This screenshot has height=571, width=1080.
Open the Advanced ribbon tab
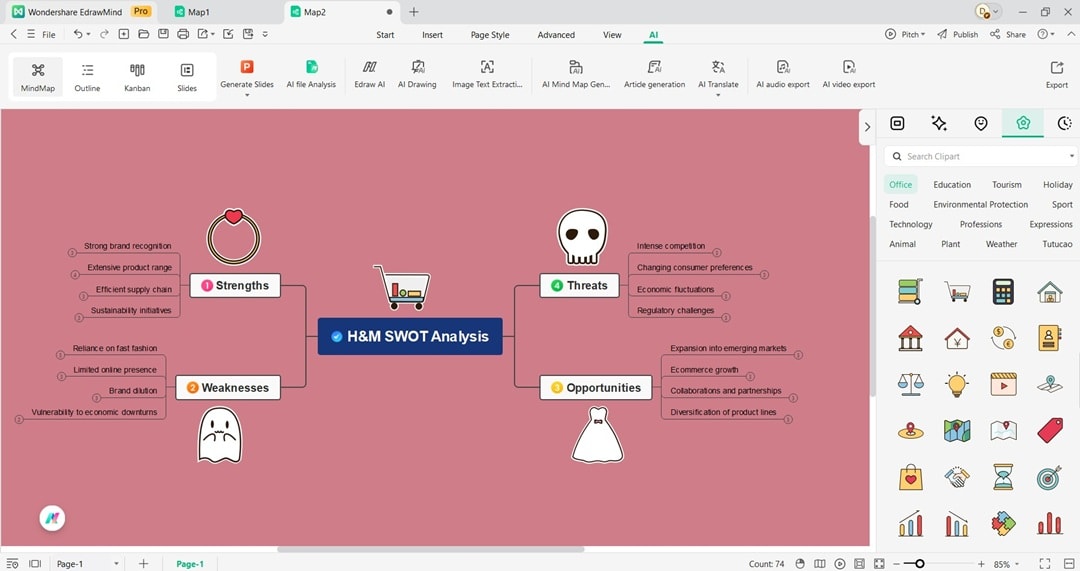[556, 34]
